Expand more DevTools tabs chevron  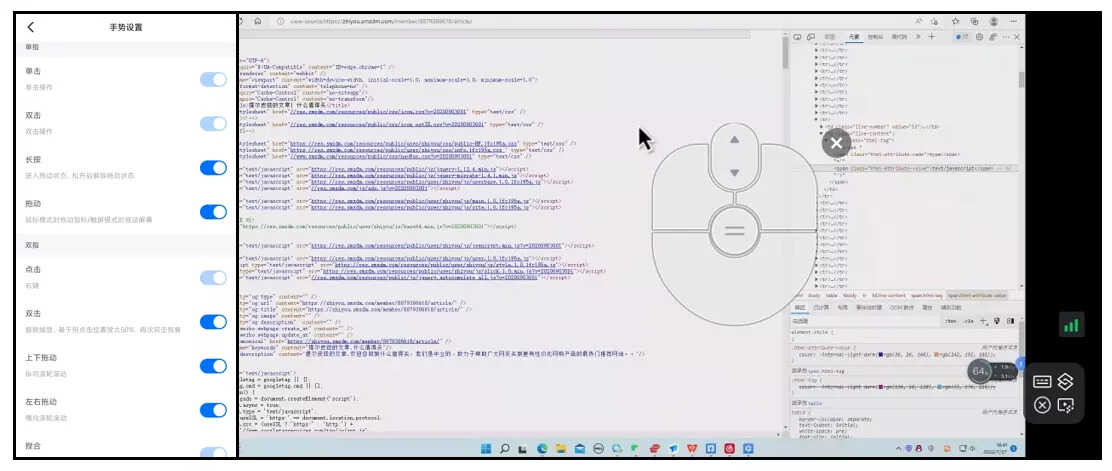coord(918,36)
